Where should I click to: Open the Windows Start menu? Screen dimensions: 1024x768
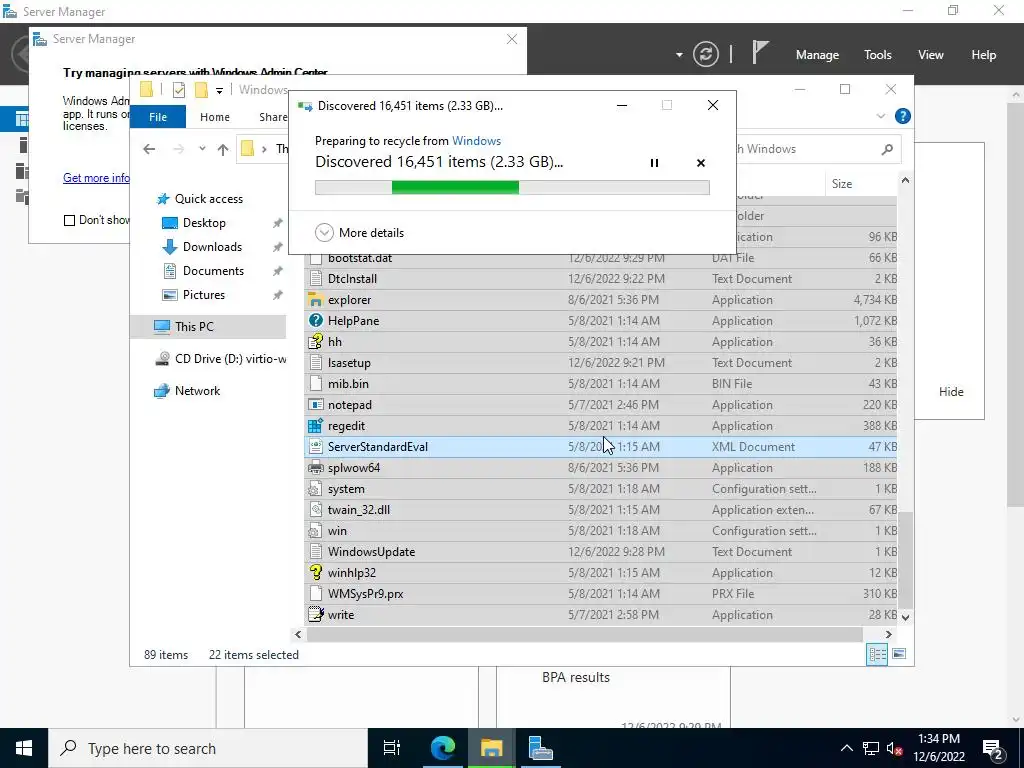click(x=24, y=748)
